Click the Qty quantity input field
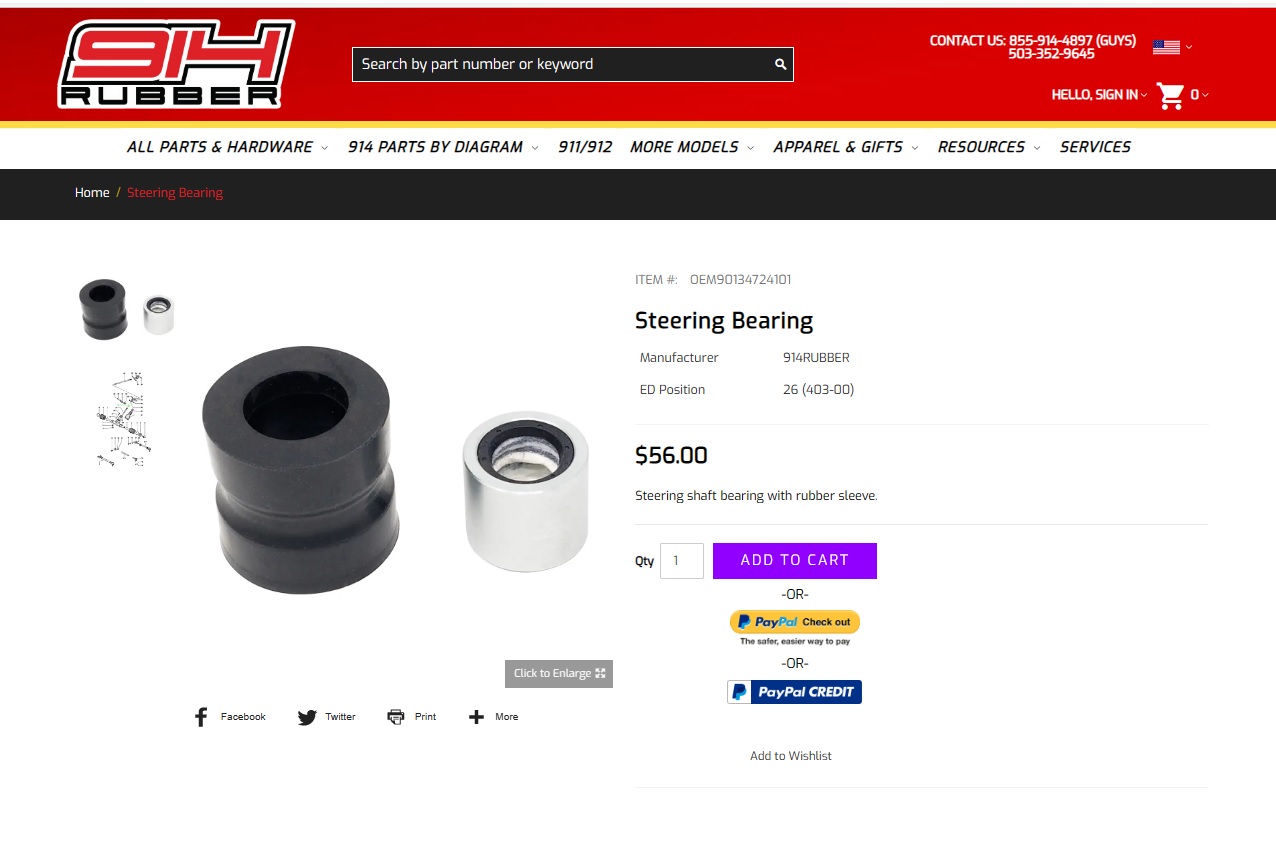 point(682,561)
